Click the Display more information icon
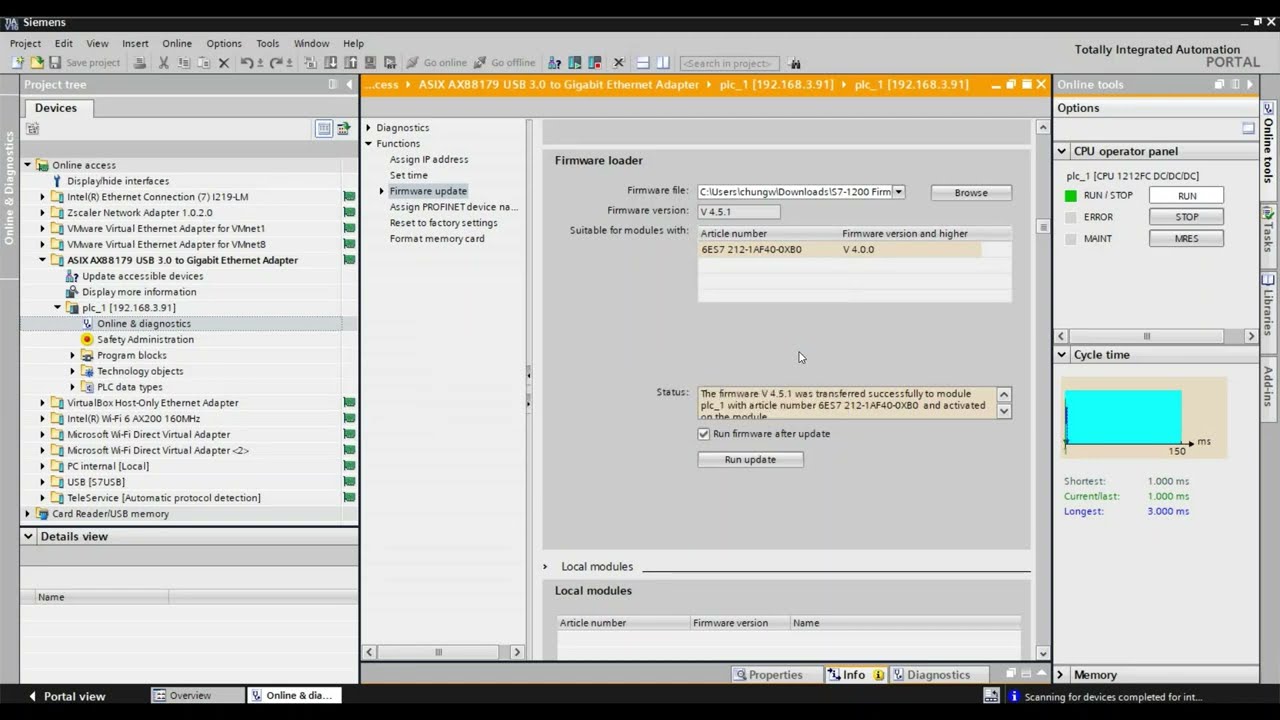The image size is (1280, 720). [x=73, y=292]
